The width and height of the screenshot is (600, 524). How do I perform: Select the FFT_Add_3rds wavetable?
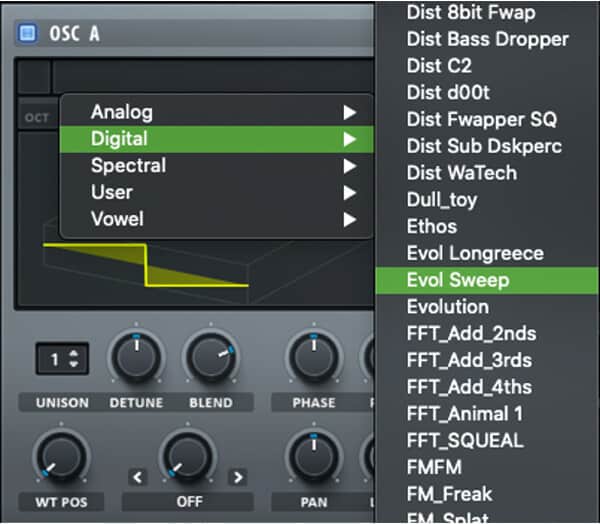pyautogui.click(x=487, y=361)
